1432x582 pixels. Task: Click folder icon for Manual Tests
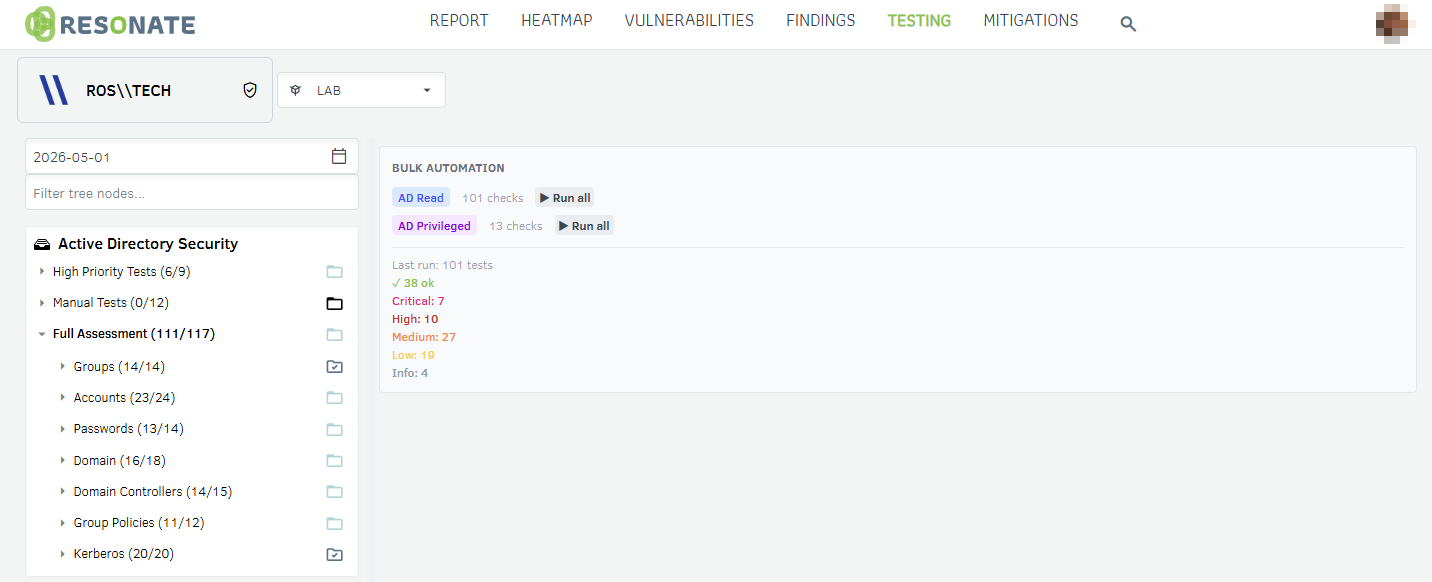pos(335,303)
